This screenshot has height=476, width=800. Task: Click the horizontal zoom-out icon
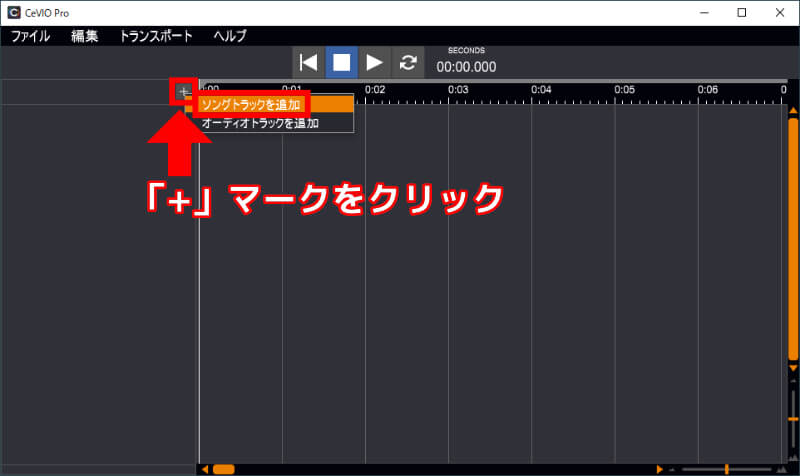672,469
